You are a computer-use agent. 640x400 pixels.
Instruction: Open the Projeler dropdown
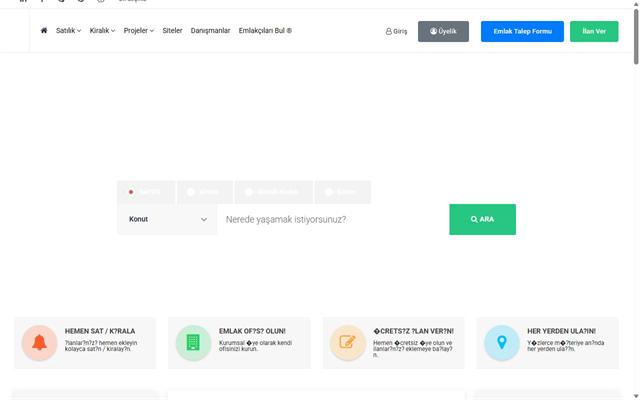click(139, 31)
